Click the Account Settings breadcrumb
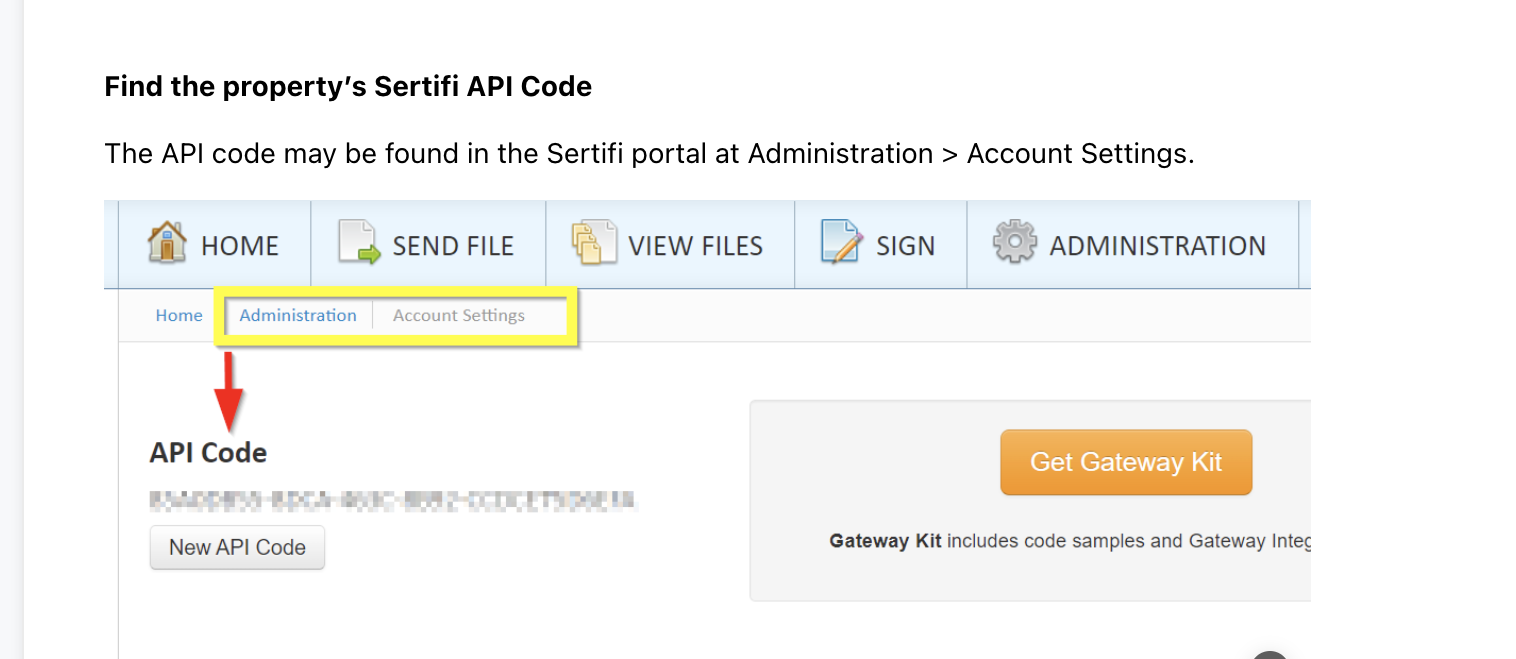Screen dimensions: 1516x659 [459, 316]
